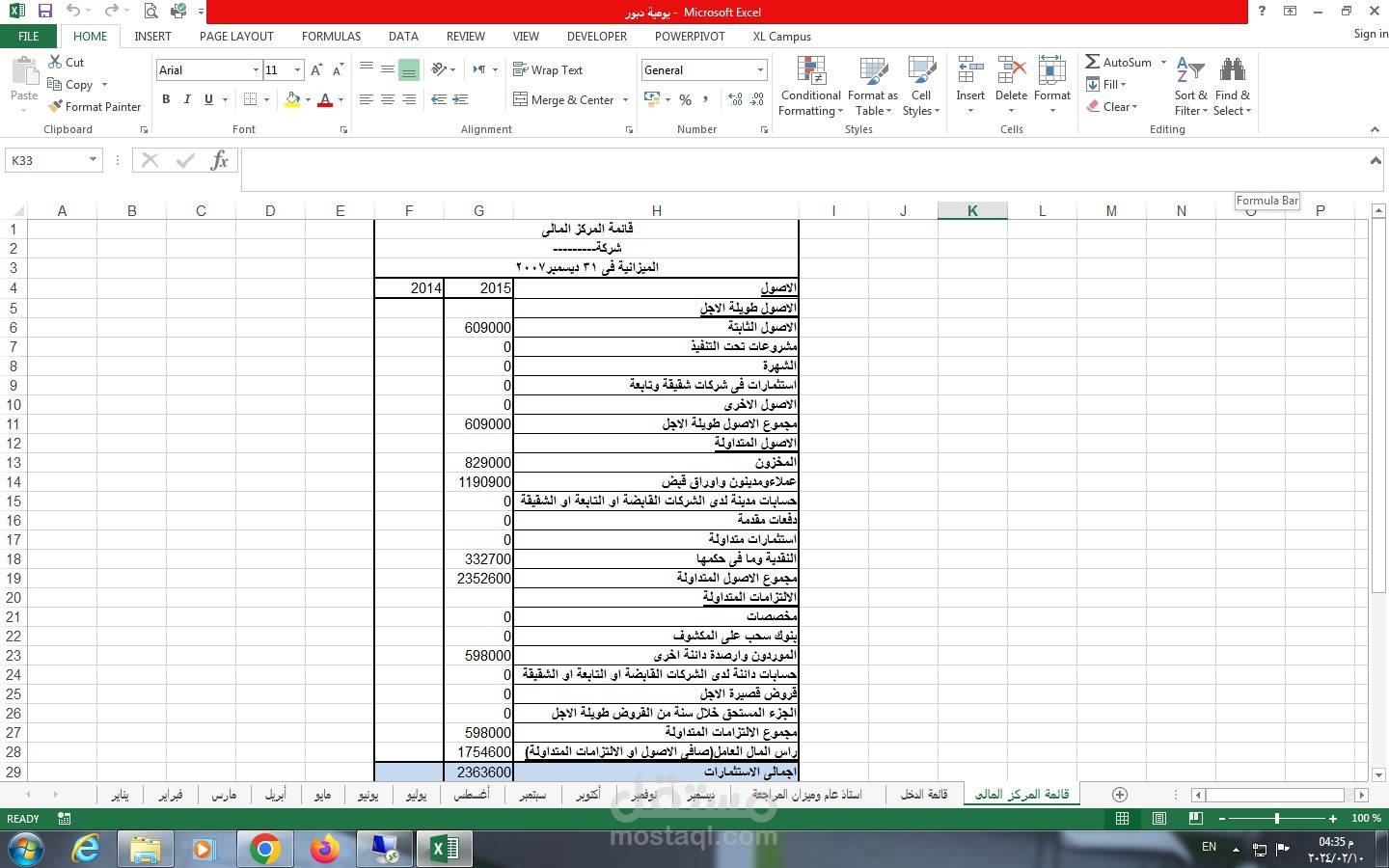Click the zoom slider handle in status bar

(1277, 819)
